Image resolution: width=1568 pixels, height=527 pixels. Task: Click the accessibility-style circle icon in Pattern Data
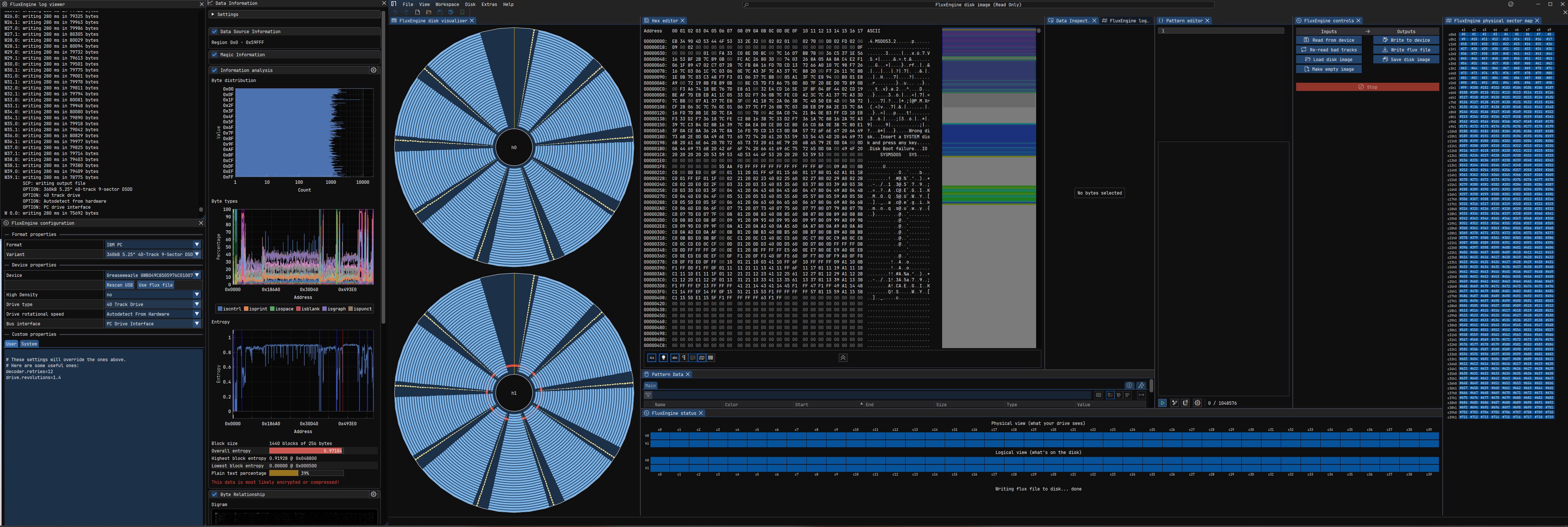click(x=1130, y=385)
